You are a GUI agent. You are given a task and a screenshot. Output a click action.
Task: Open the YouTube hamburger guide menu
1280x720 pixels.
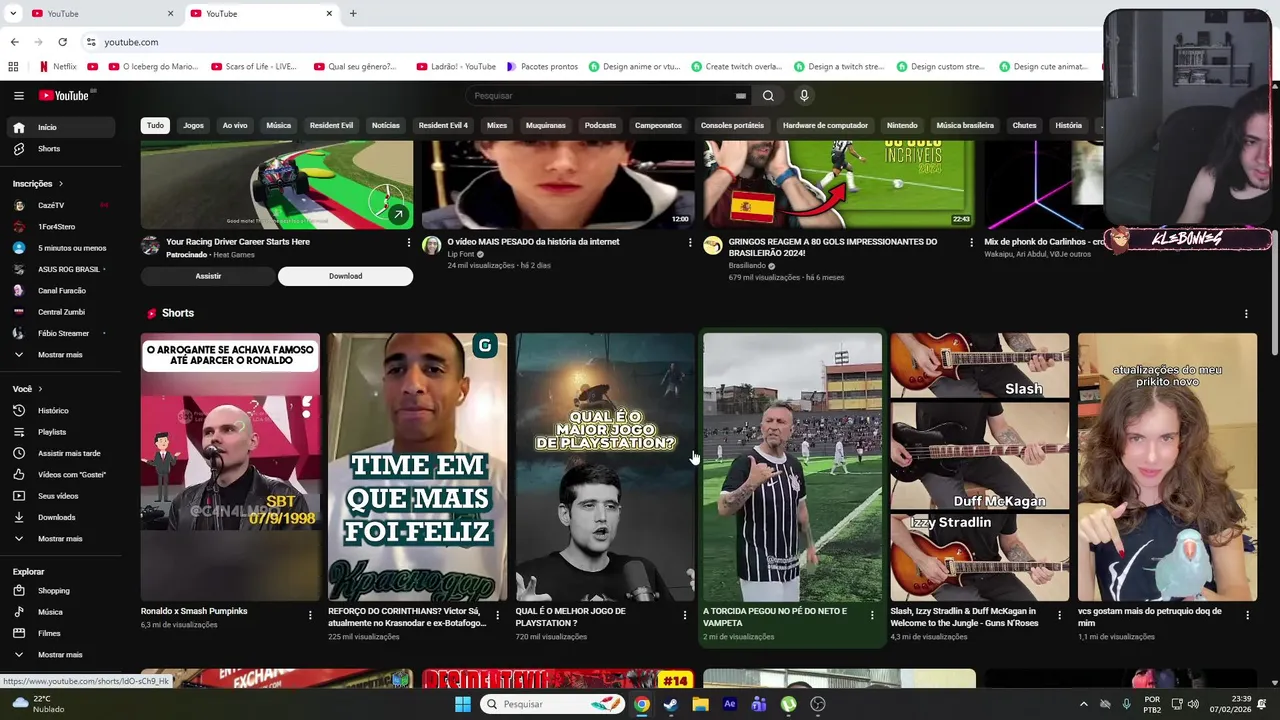(19, 96)
